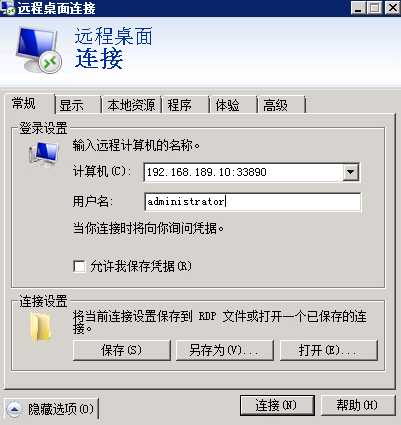Maximize the Remote Desktop window
Image resolution: width=401 pixels, height=425 pixels.
tap(375, 7)
